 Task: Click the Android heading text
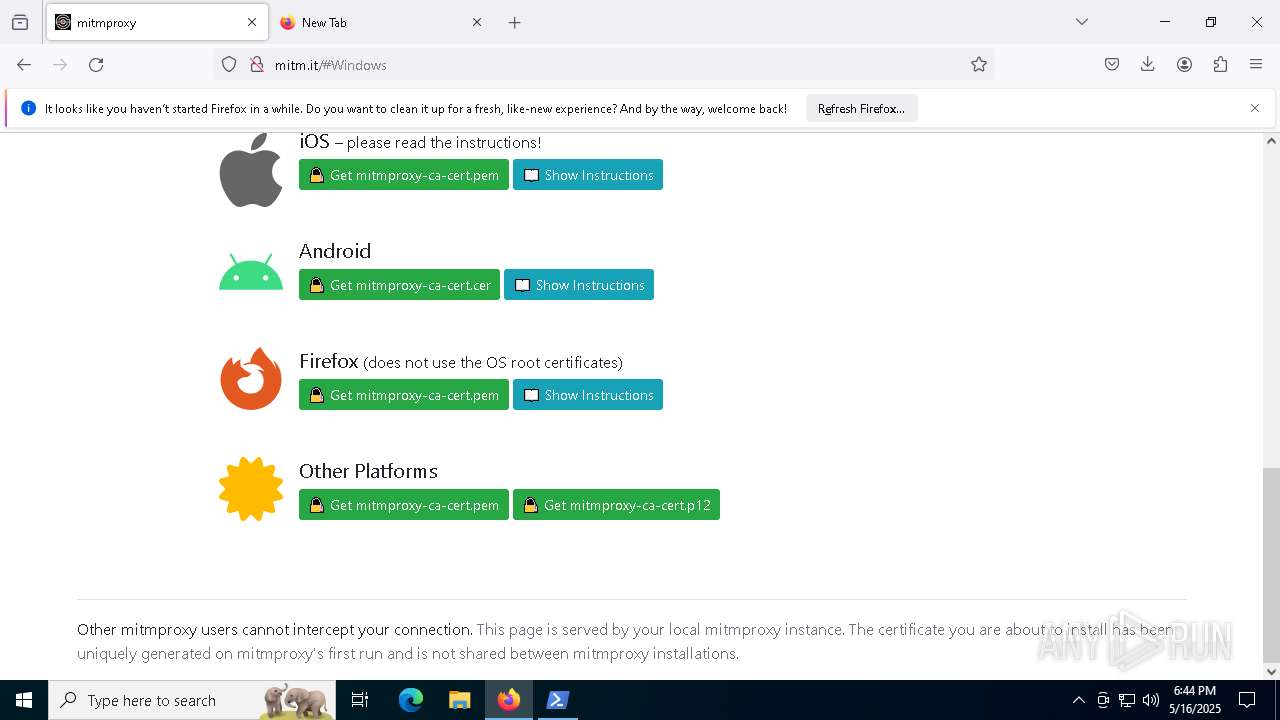[335, 251]
